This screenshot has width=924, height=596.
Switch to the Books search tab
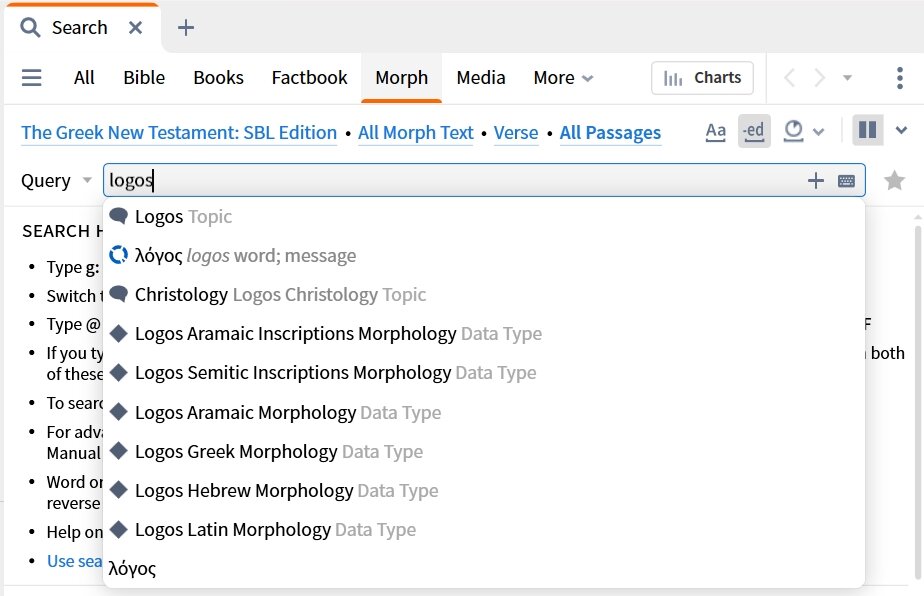point(219,78)
